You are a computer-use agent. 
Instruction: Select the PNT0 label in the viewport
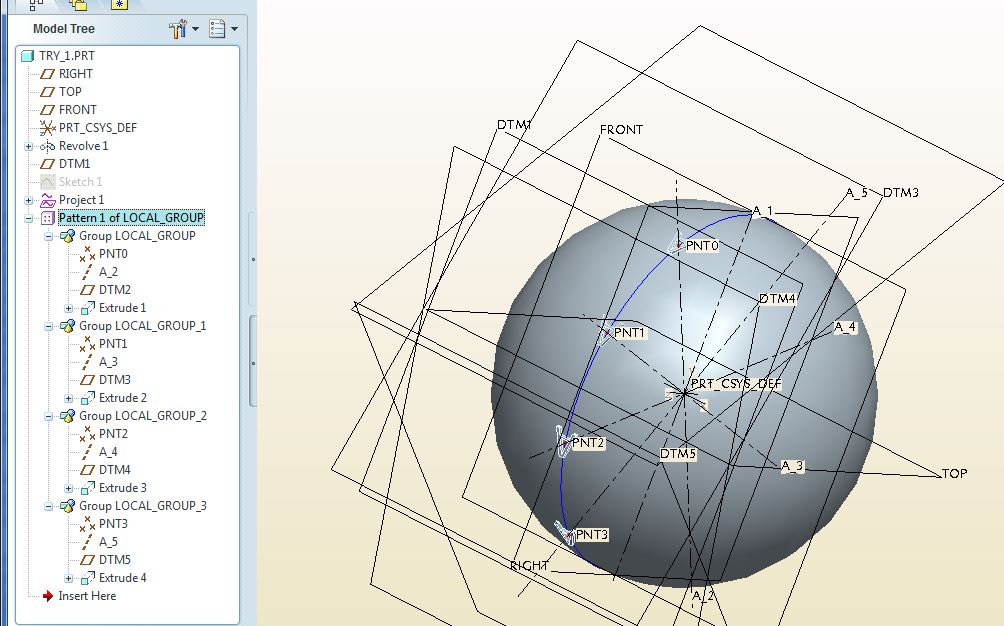702,246
